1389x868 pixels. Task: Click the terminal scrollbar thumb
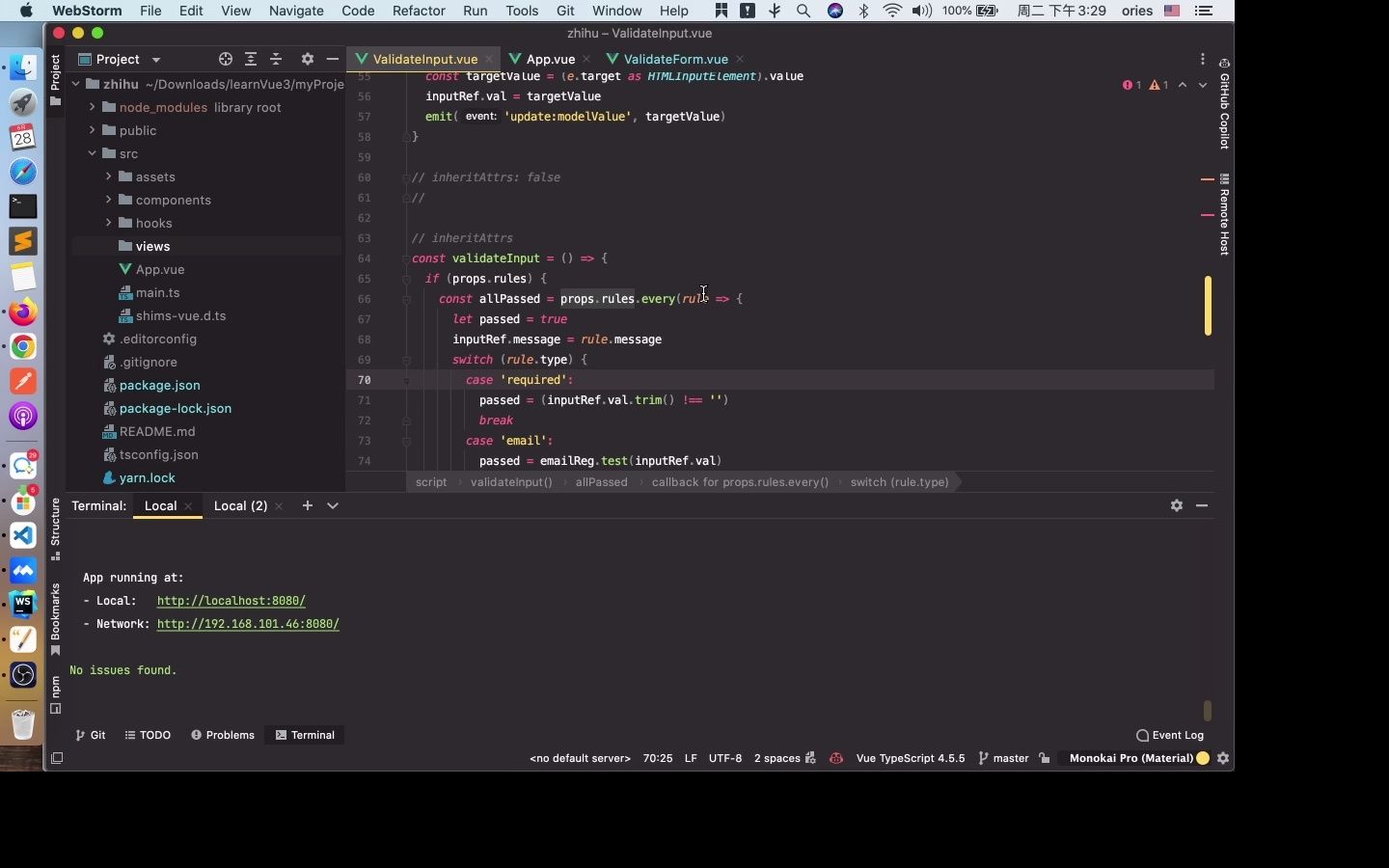(x=1208, y=711)
